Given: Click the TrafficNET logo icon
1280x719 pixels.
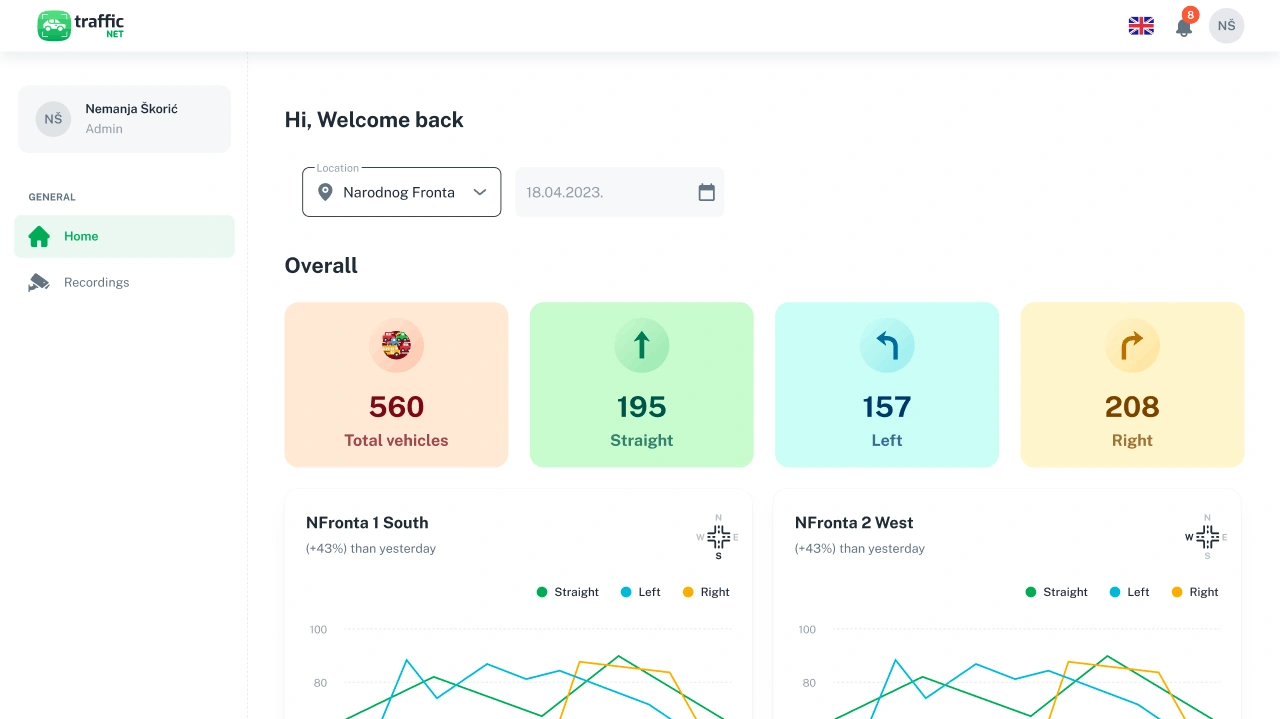Looking at the screenshot, I should (54, 26).
